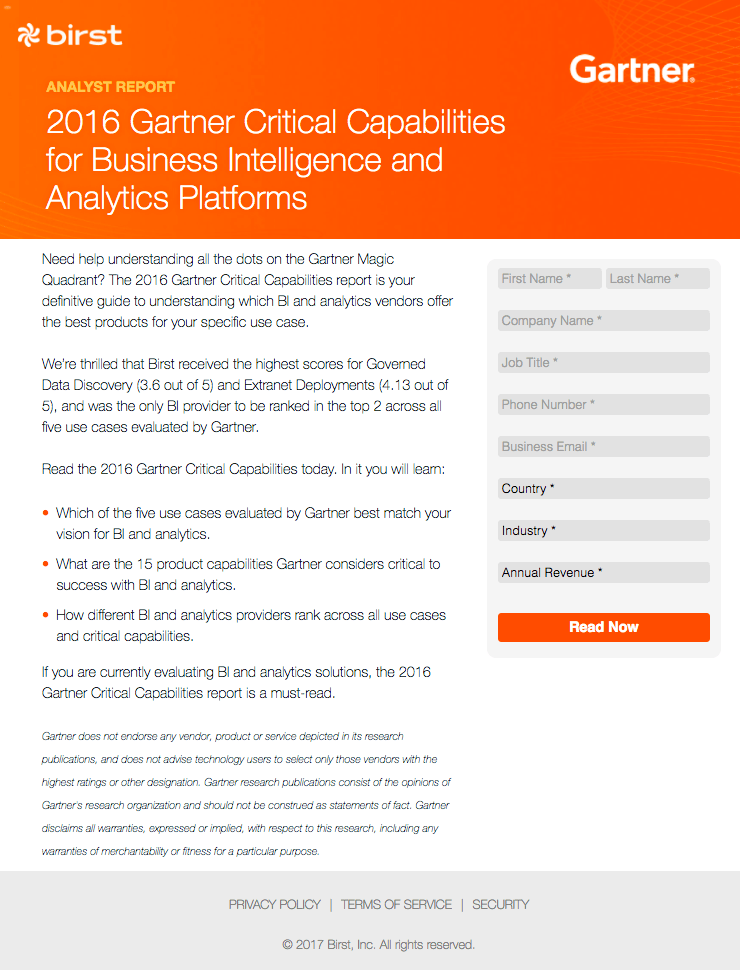
Task: Open the Industry dropdown
Action: click(x=603, y=530)
